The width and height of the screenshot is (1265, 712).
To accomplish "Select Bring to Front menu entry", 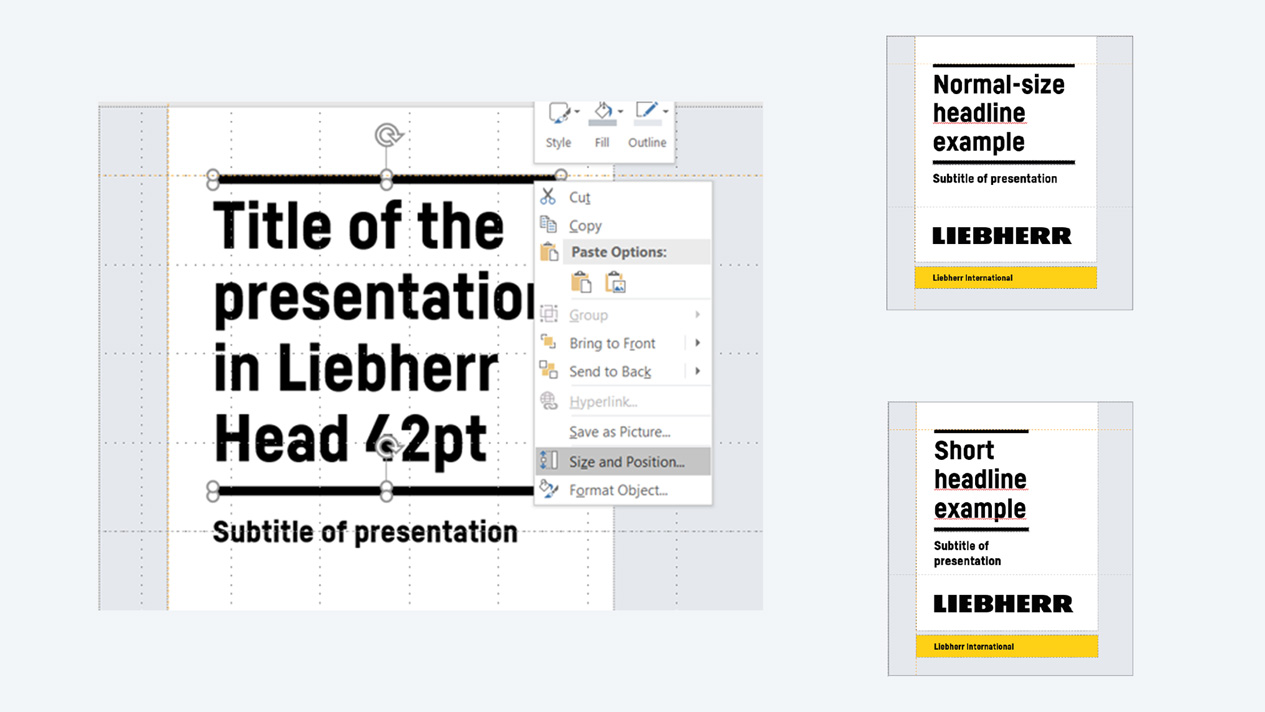I will [x=612, y=343].
